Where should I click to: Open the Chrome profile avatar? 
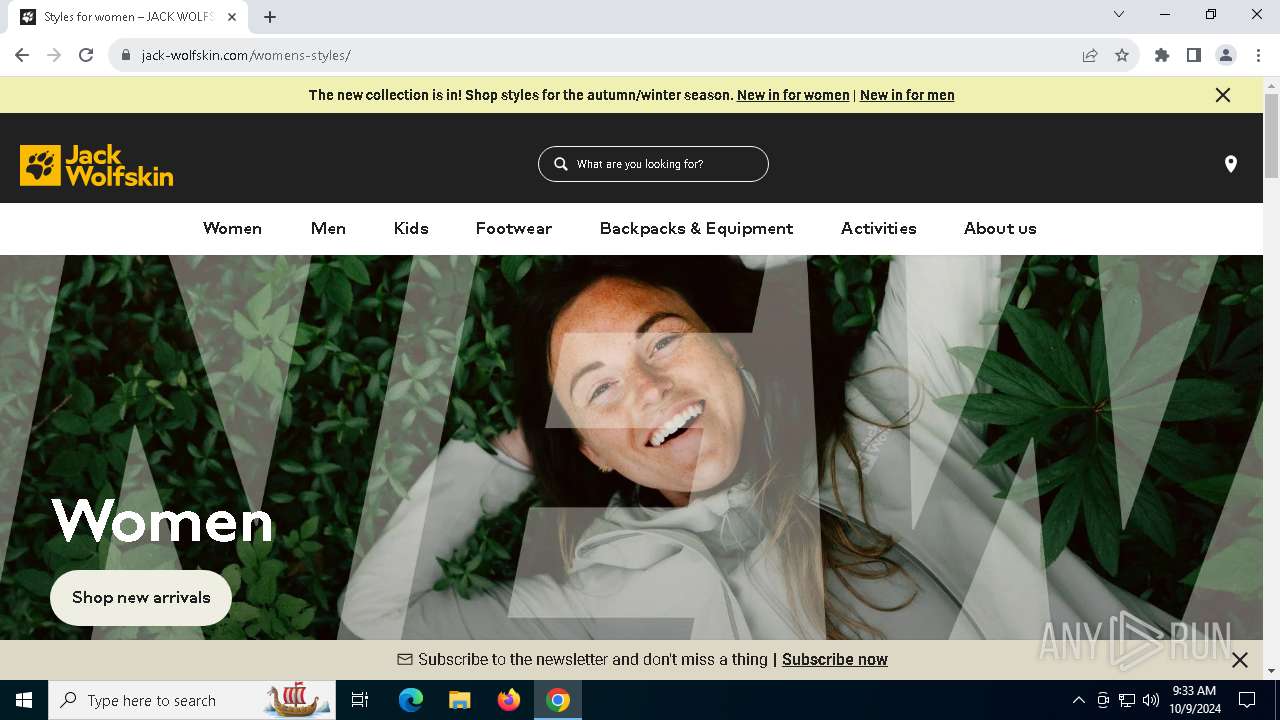click(1226, 55)
